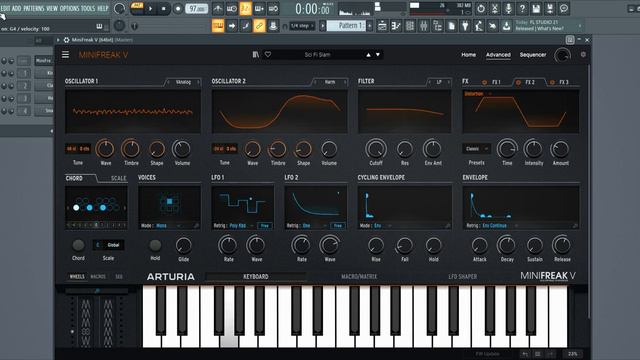The image size is (640, 360).
Task: Click the stamp icon in second toolbar row
Action: 273,26
